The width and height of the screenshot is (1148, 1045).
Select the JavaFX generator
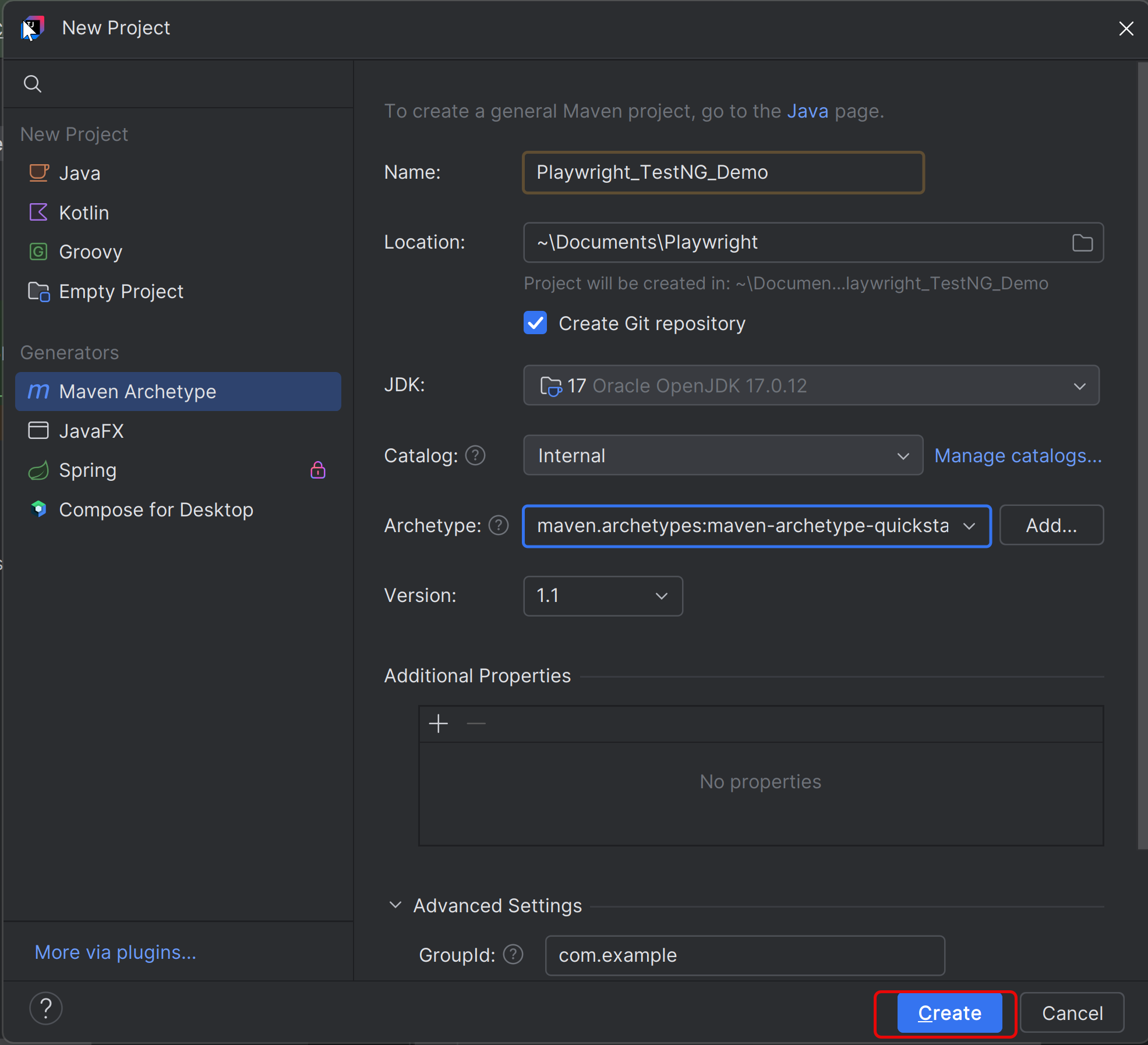click(91, 431)
